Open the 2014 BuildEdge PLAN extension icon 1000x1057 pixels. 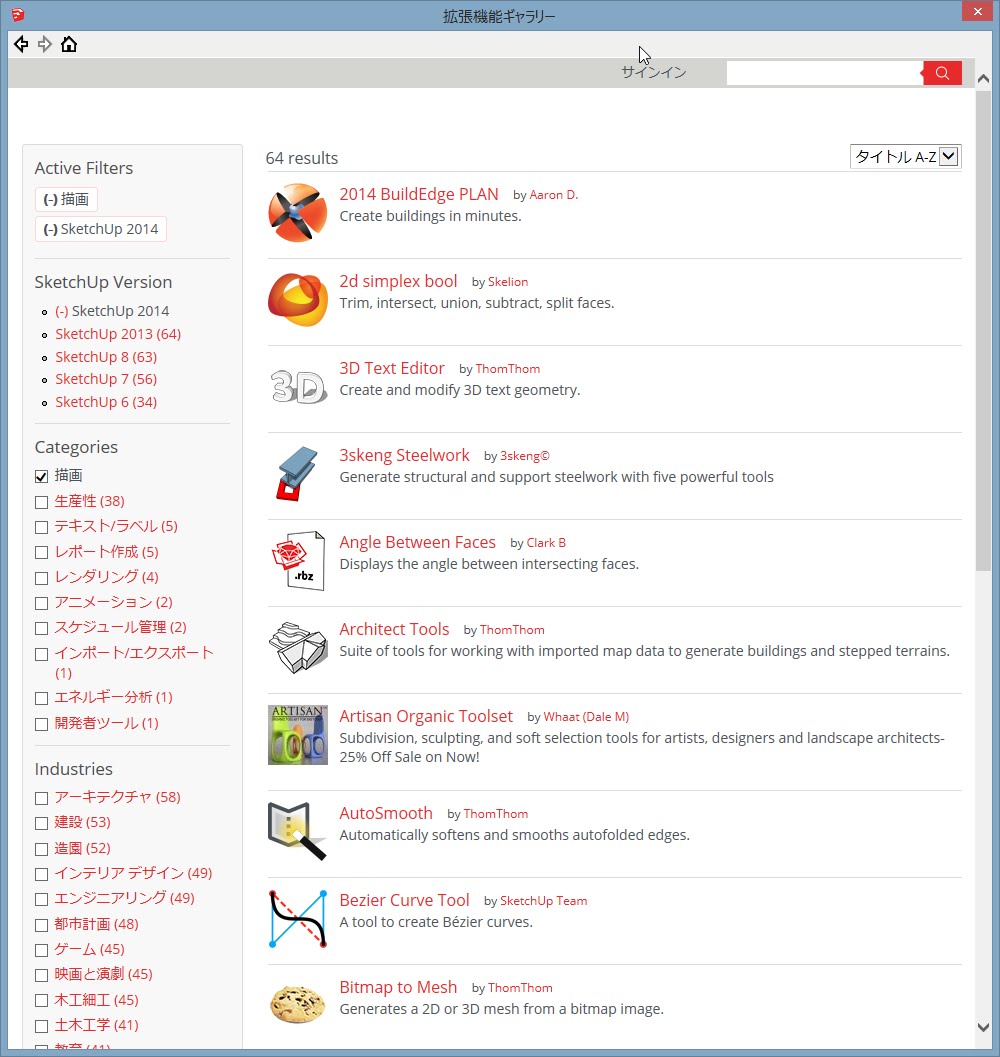tap(297, 212)
